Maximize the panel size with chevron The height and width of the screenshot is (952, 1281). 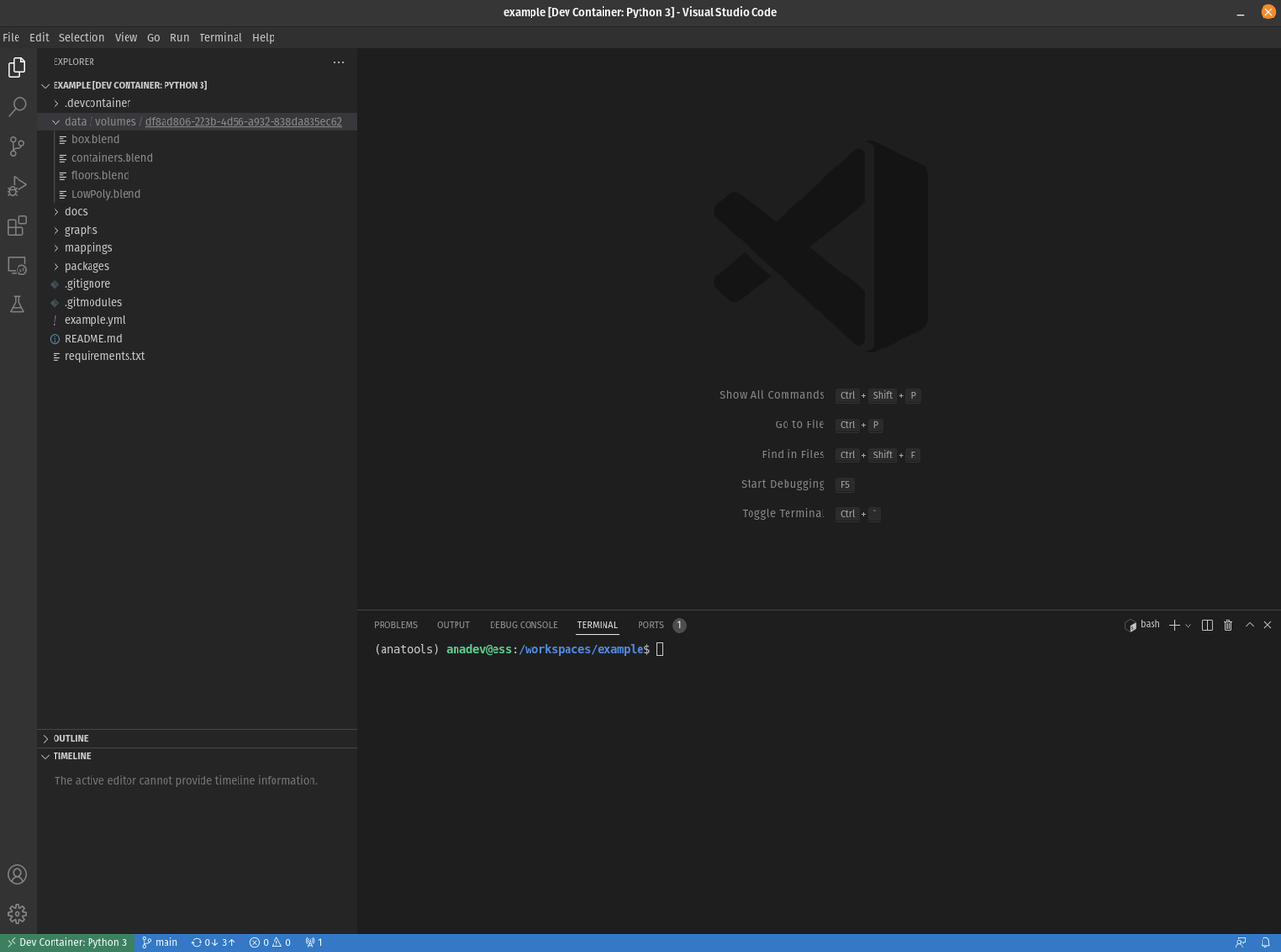pyautogui.click(x=1250, y=625)
